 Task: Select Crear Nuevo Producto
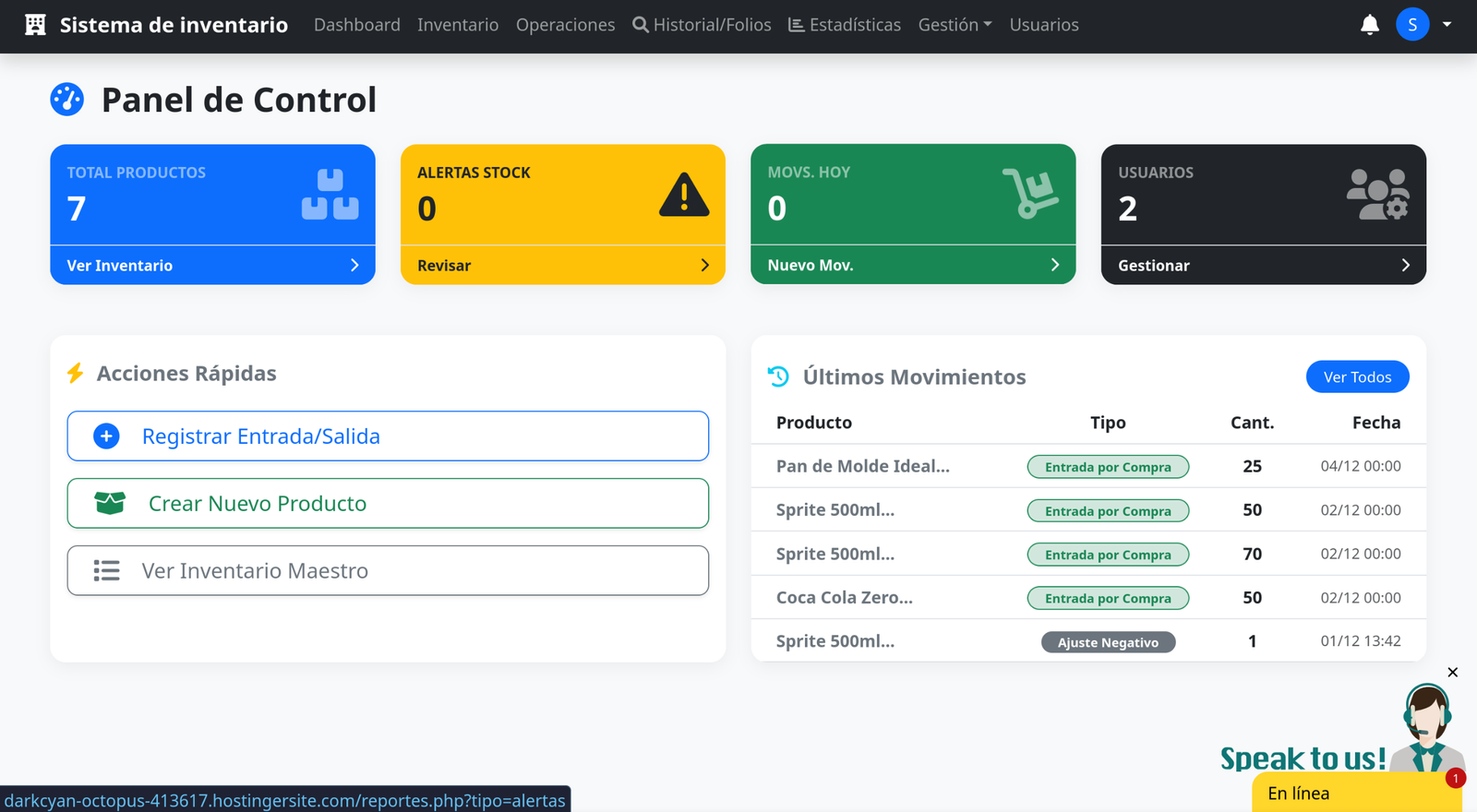(388, 504)
